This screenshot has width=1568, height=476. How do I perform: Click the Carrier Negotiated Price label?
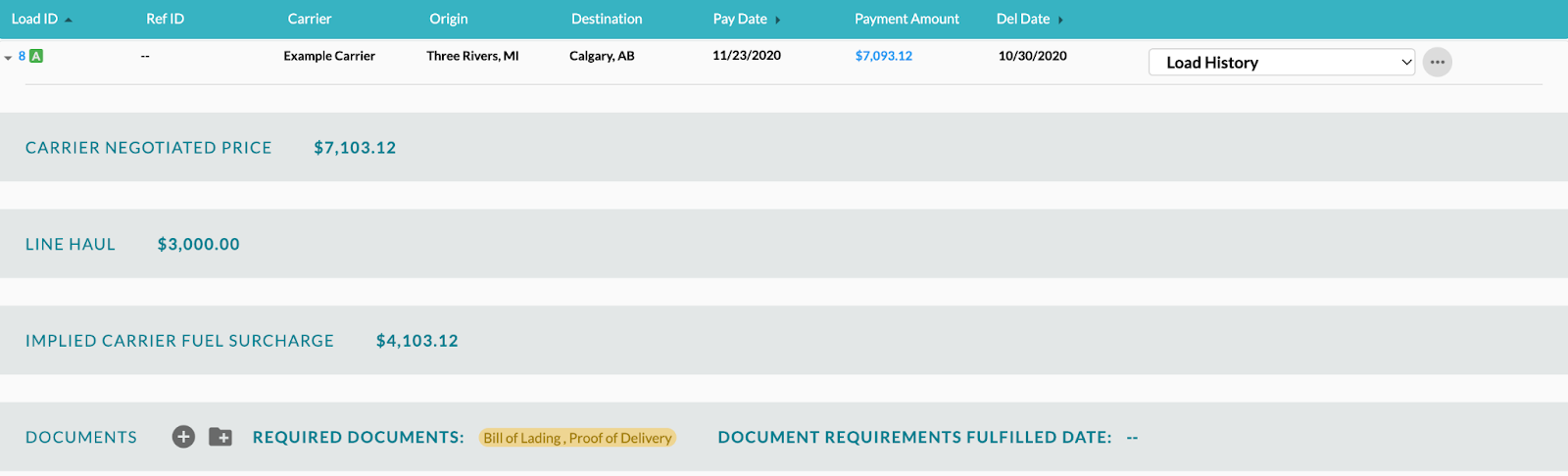[149, 148]
